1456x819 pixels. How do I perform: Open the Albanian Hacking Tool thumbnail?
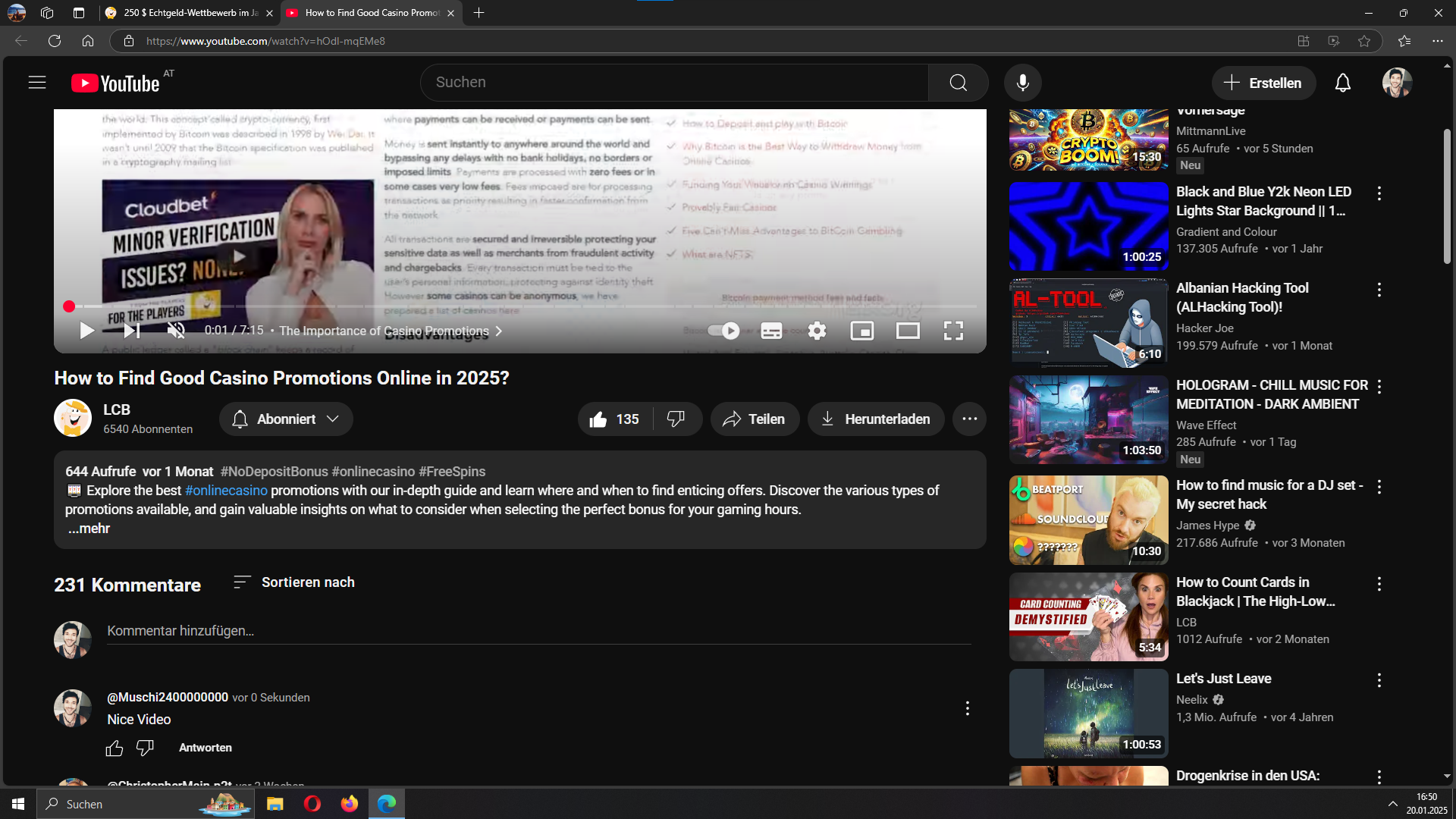(1088, 323)
